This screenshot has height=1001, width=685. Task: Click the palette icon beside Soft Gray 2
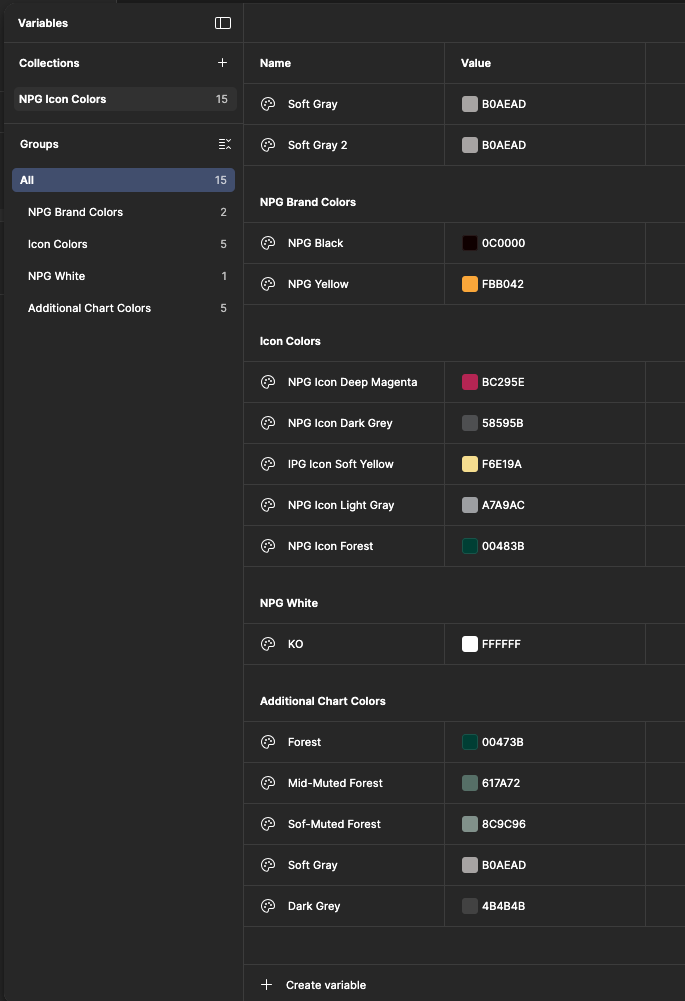tap(268, 145)
